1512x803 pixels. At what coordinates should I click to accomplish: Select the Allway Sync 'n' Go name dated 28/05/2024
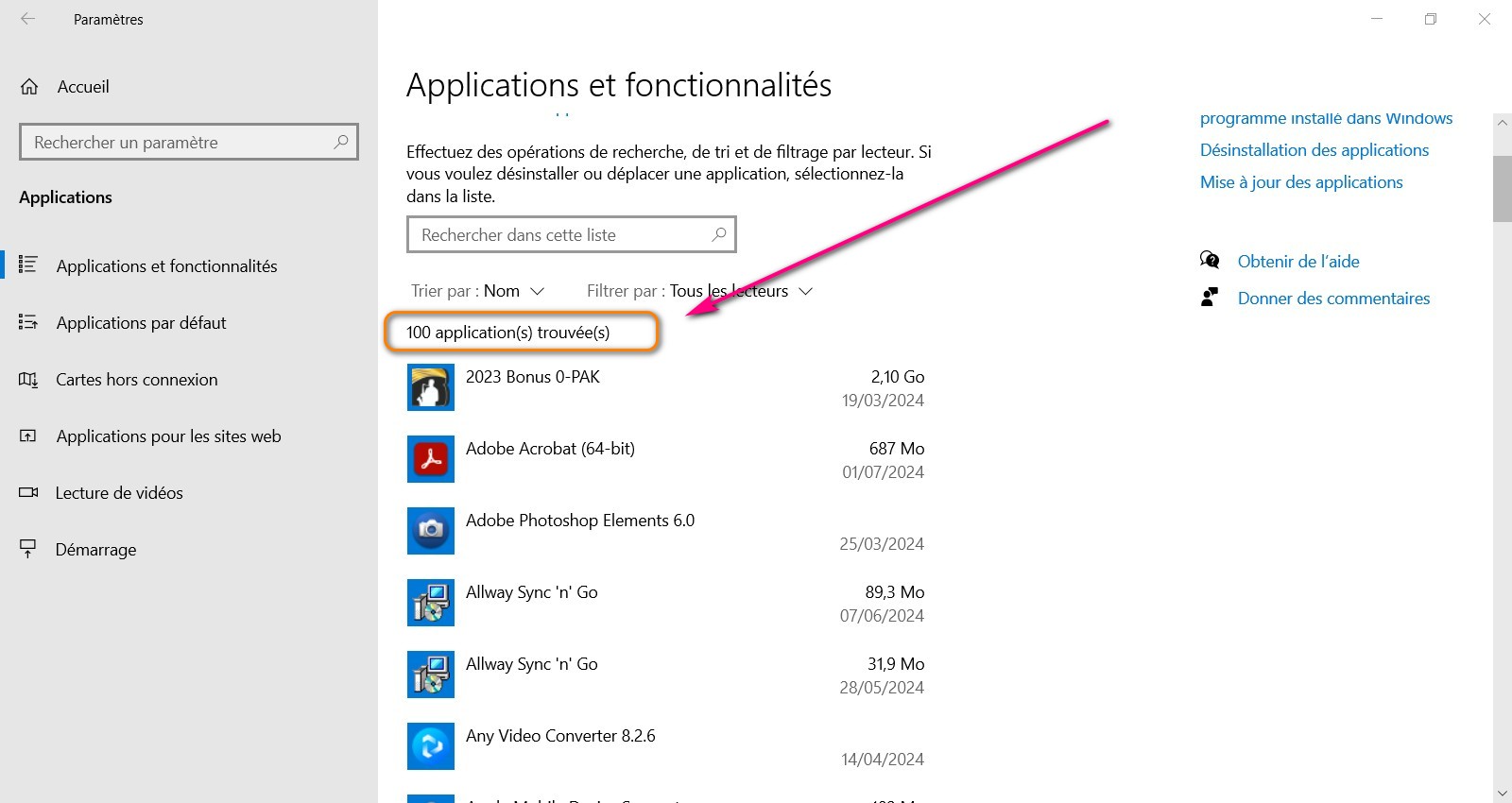(x=532, y=664)
